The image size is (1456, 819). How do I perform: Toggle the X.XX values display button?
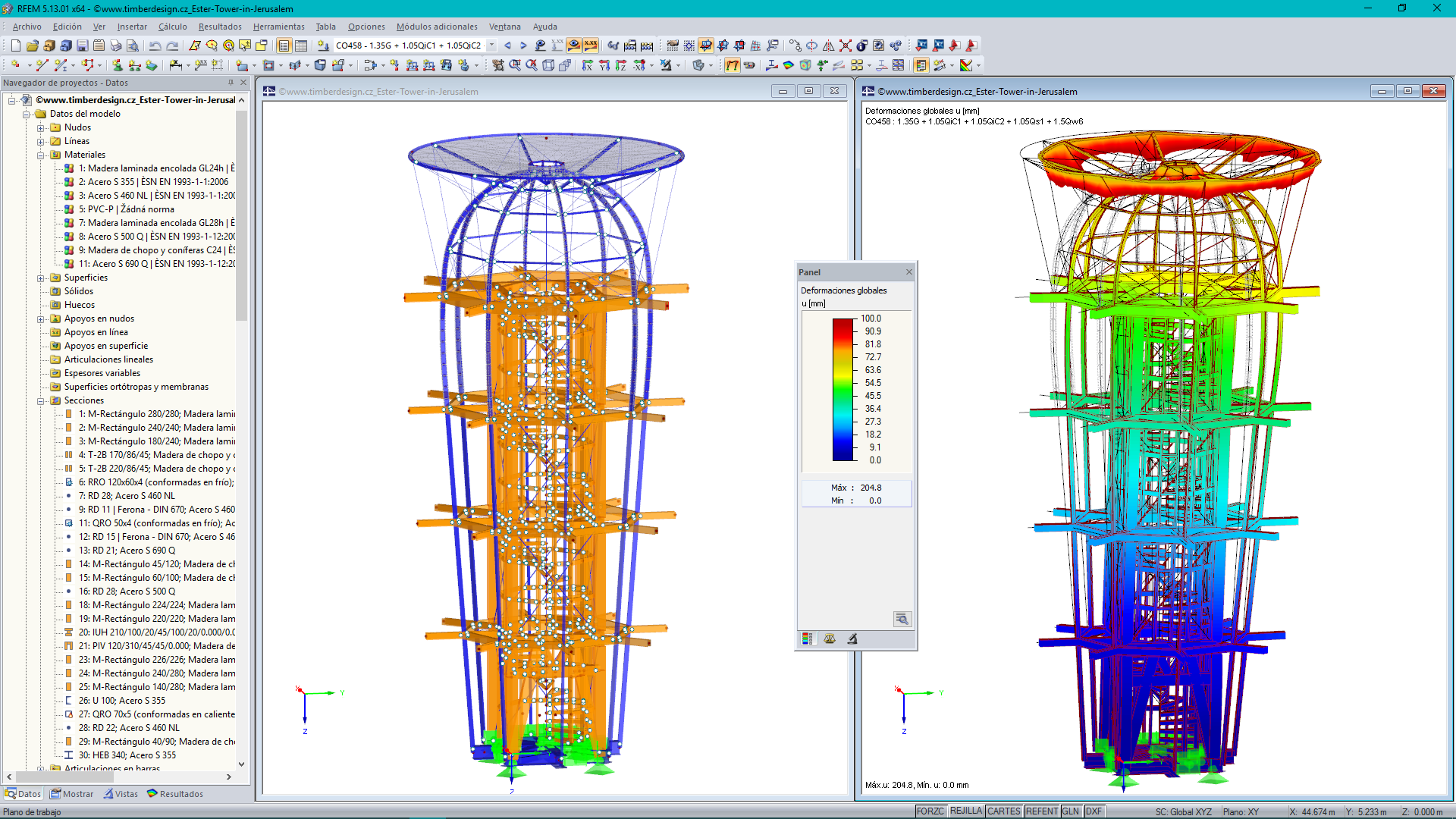click(x=590, y=45)
